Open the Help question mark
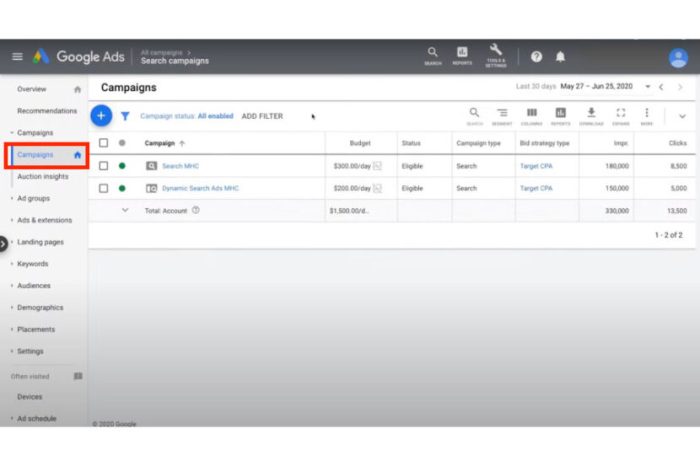700x466 pixels. (x=536, y=57)
